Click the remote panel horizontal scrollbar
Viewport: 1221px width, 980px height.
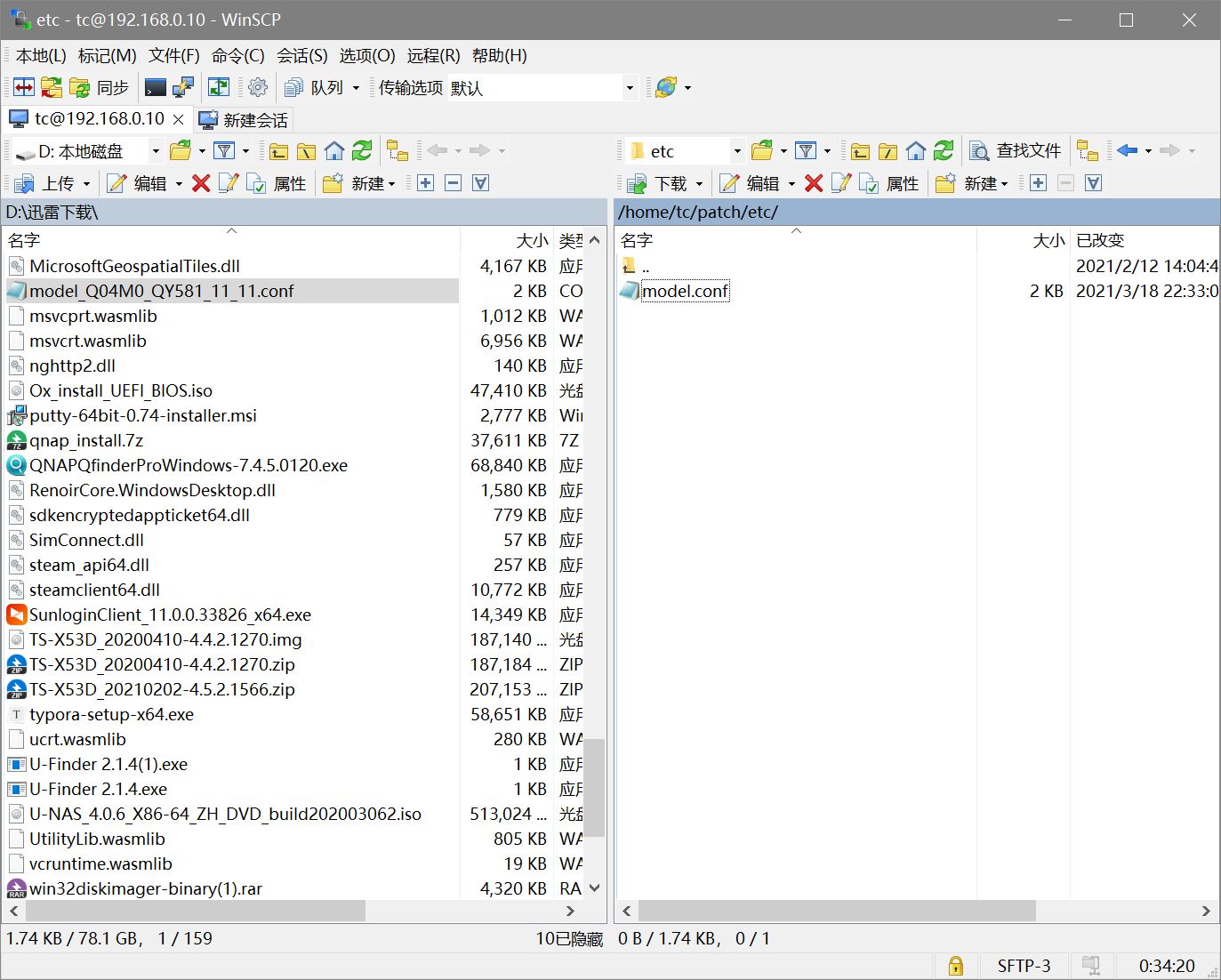pos(837,911)
